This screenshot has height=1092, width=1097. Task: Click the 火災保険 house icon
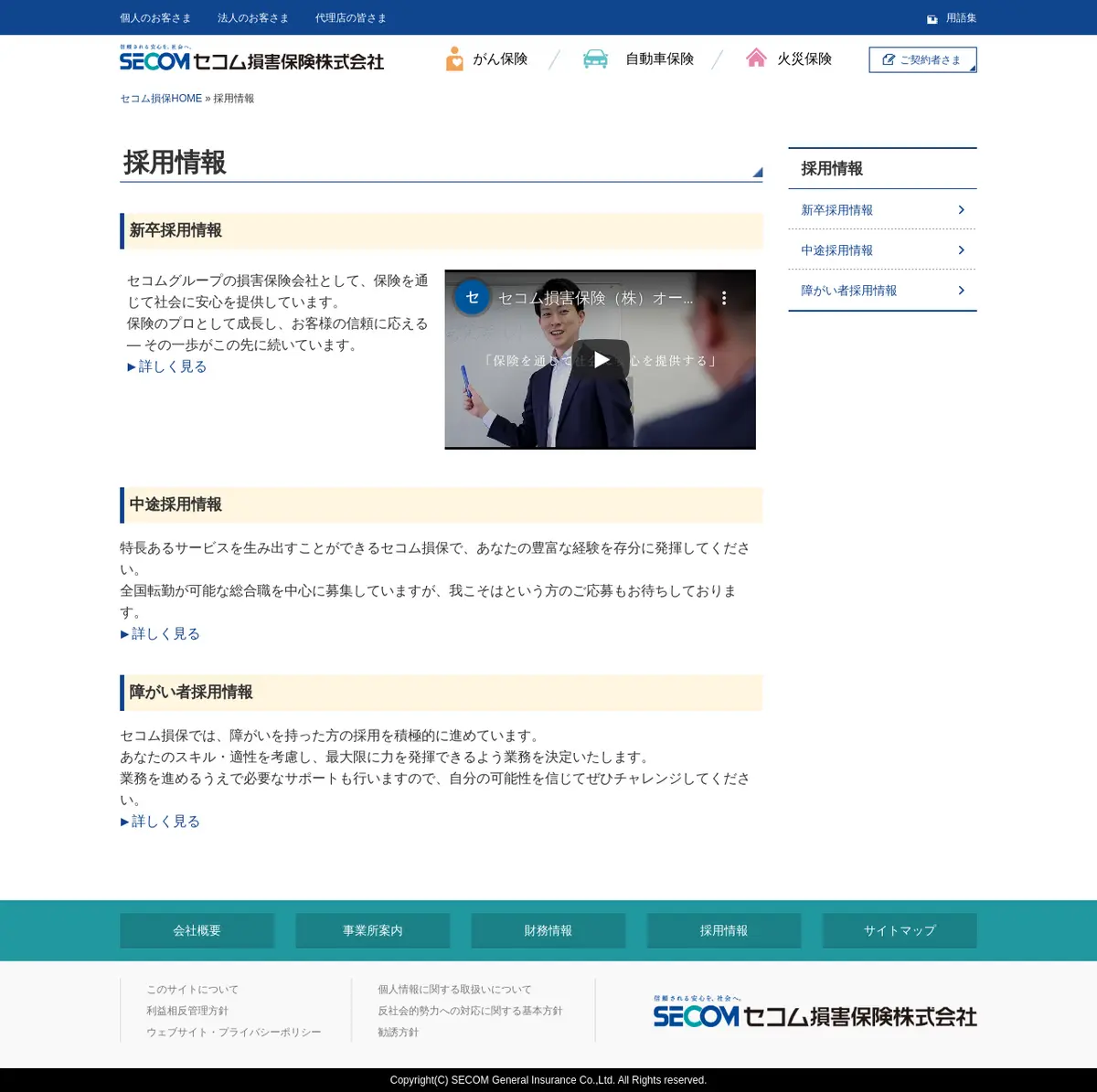(x=756, y=58)
